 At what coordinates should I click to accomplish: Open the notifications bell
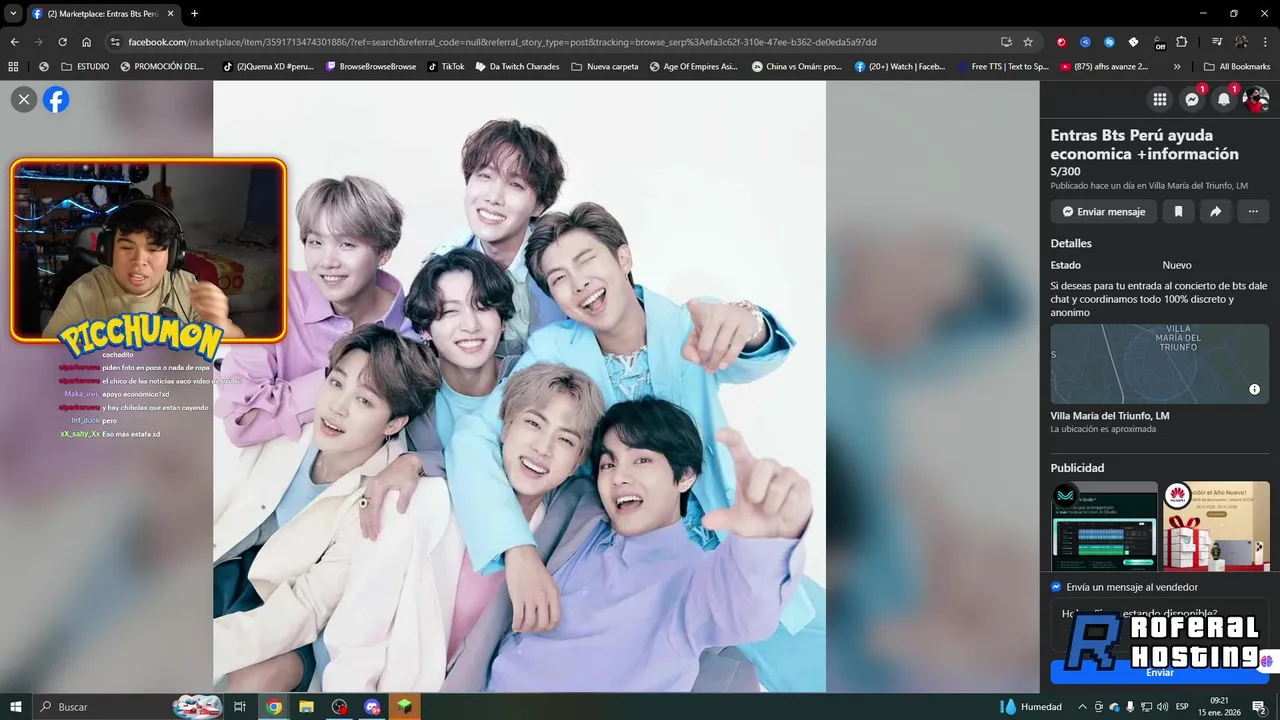(1224, 99)
